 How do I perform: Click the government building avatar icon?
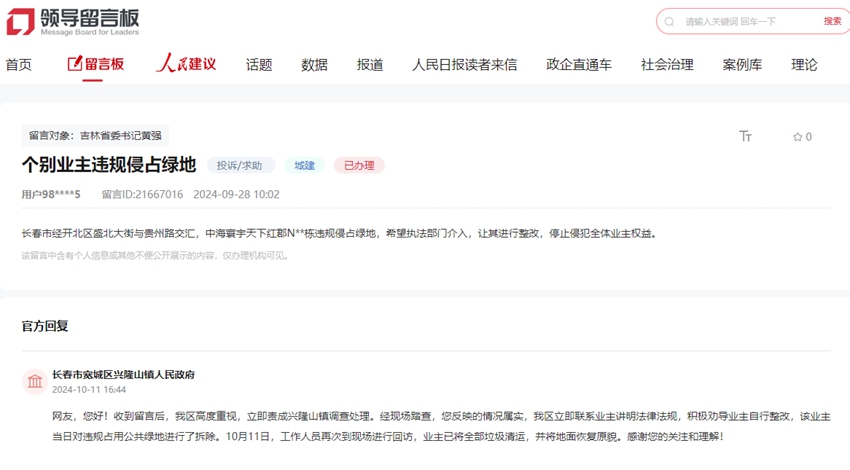point(35,382)
